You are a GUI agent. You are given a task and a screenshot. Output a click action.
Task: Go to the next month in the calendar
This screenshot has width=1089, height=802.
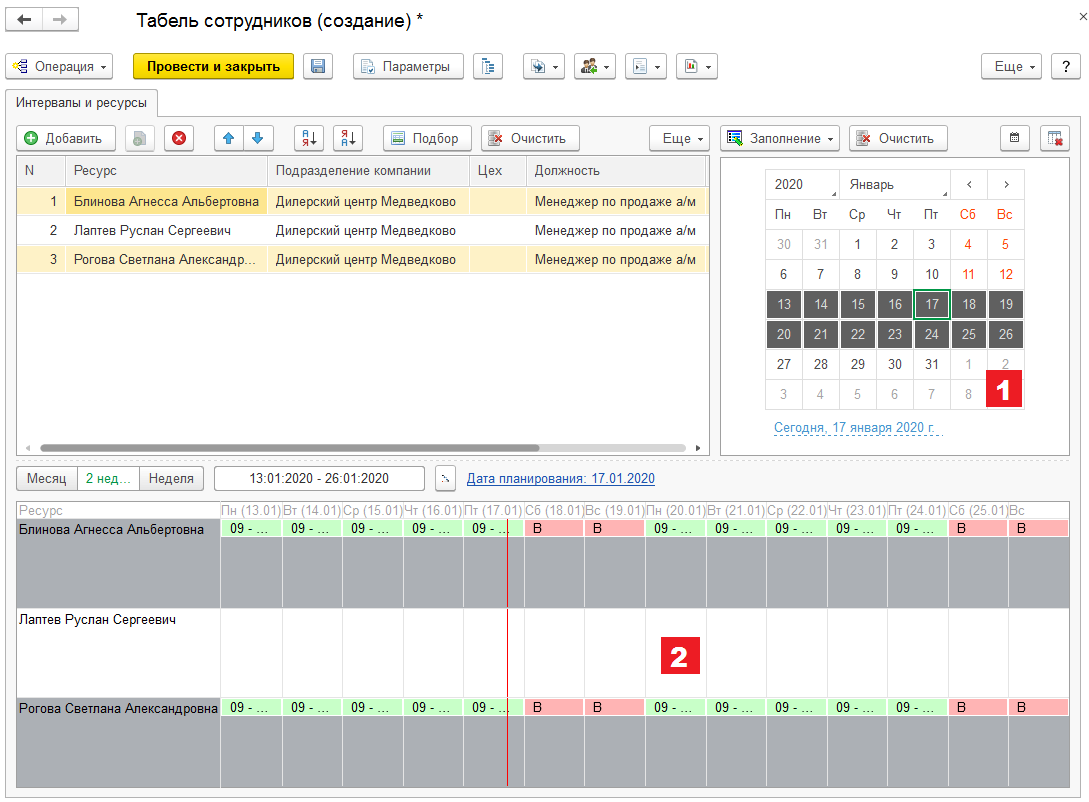1006,185
